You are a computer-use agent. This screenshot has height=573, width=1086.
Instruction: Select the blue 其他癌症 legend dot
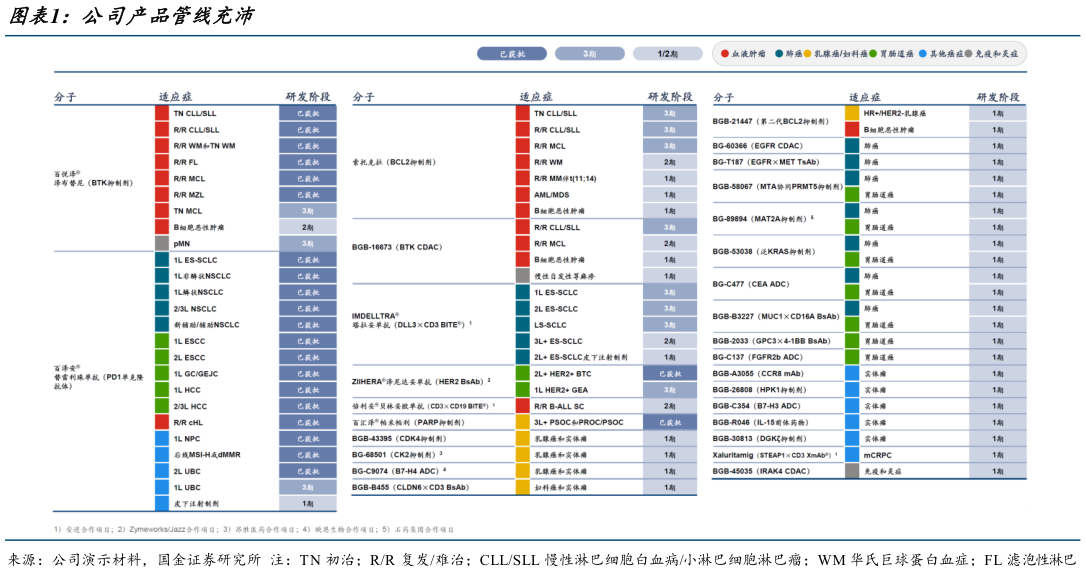[x=923, y=53]
